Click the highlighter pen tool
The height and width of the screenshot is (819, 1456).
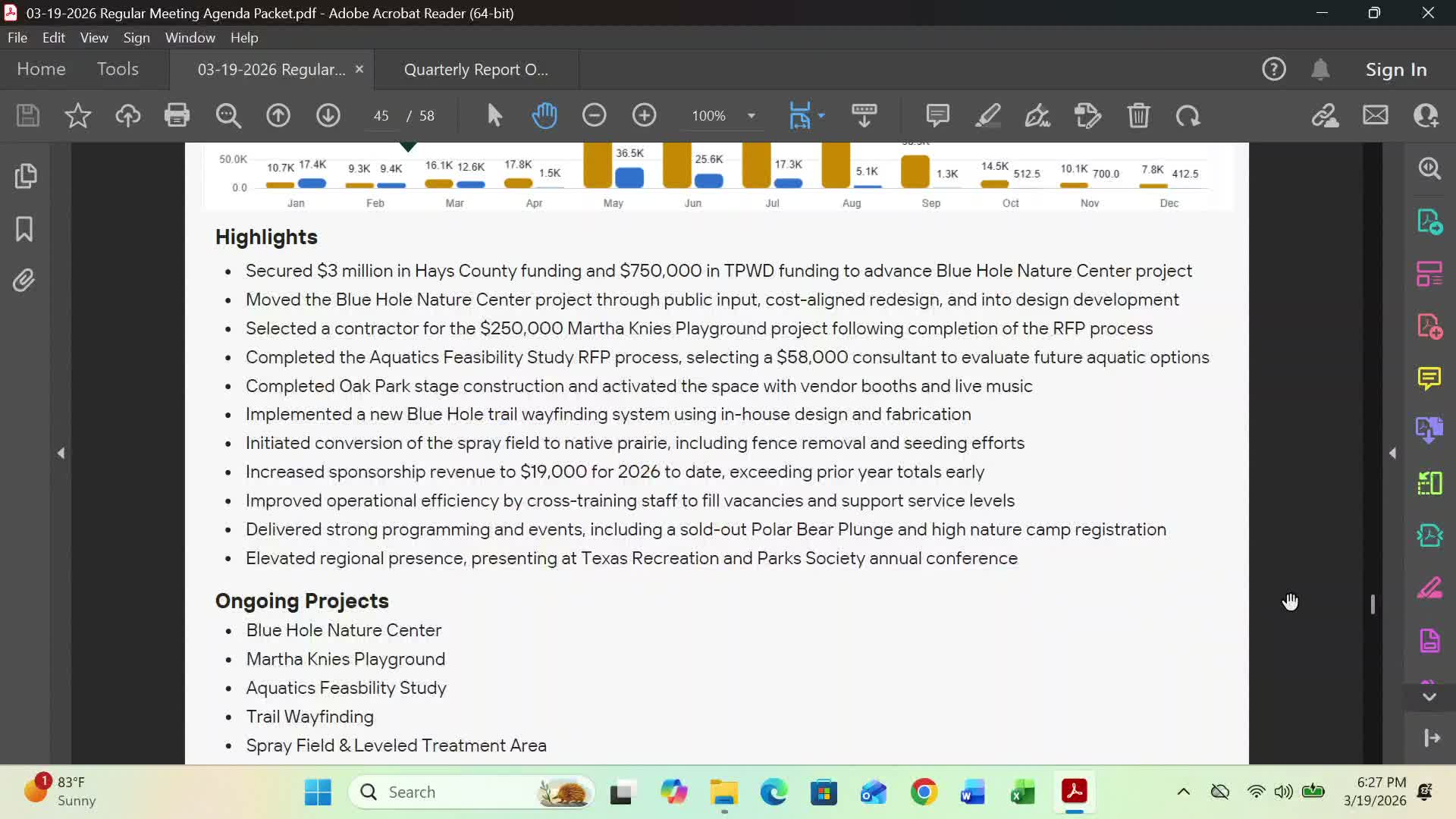pos(987,115)
